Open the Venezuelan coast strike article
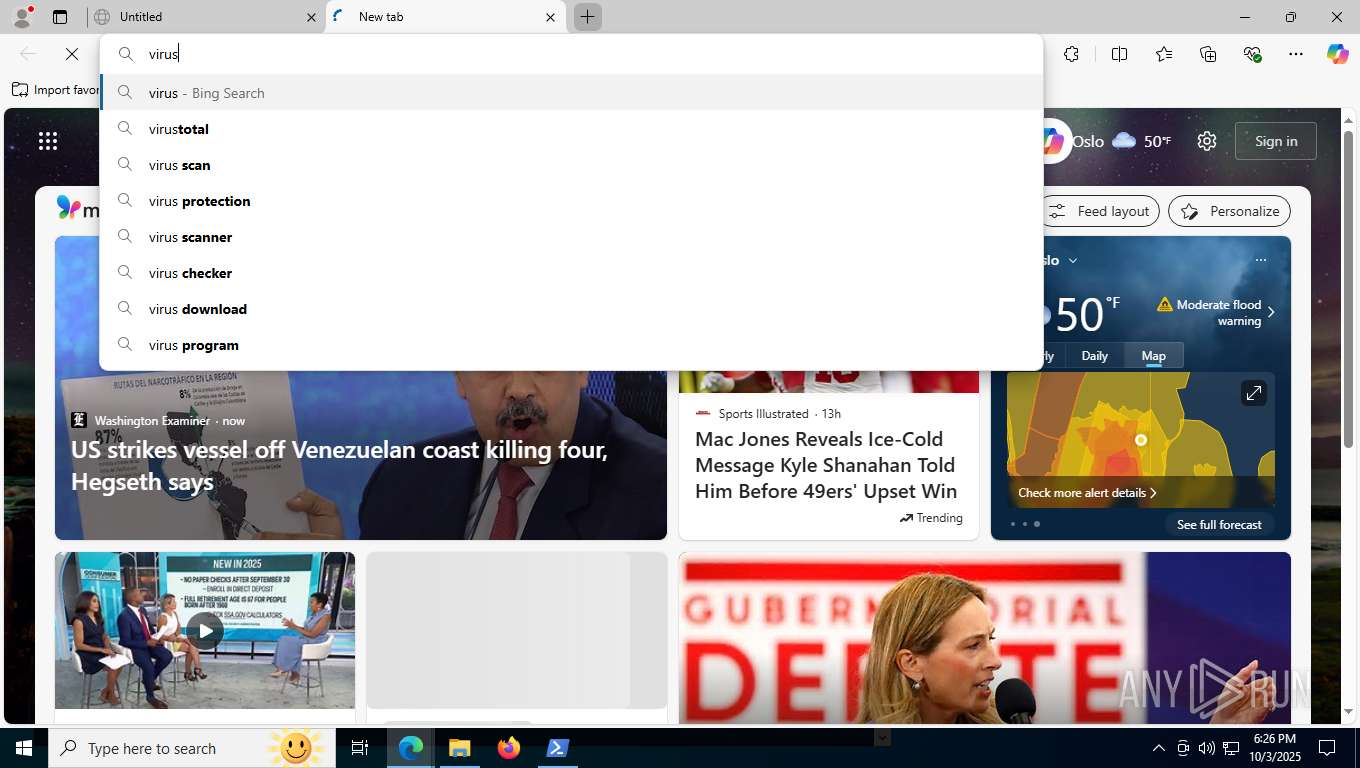The height and width of the screenshot is (768, 1360). click(339, 465)
